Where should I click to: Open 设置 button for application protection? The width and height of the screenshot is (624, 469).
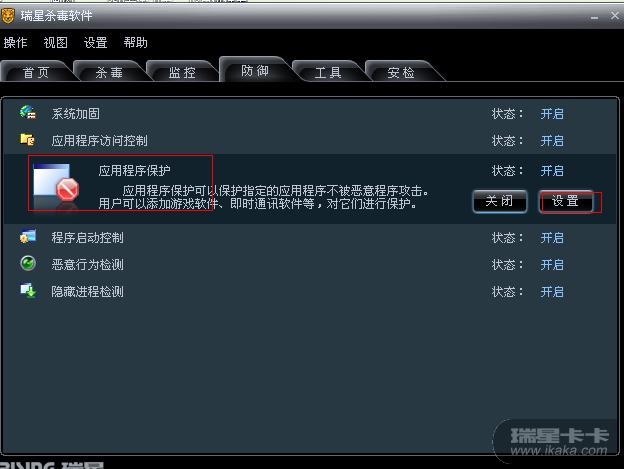pos(566,201)
